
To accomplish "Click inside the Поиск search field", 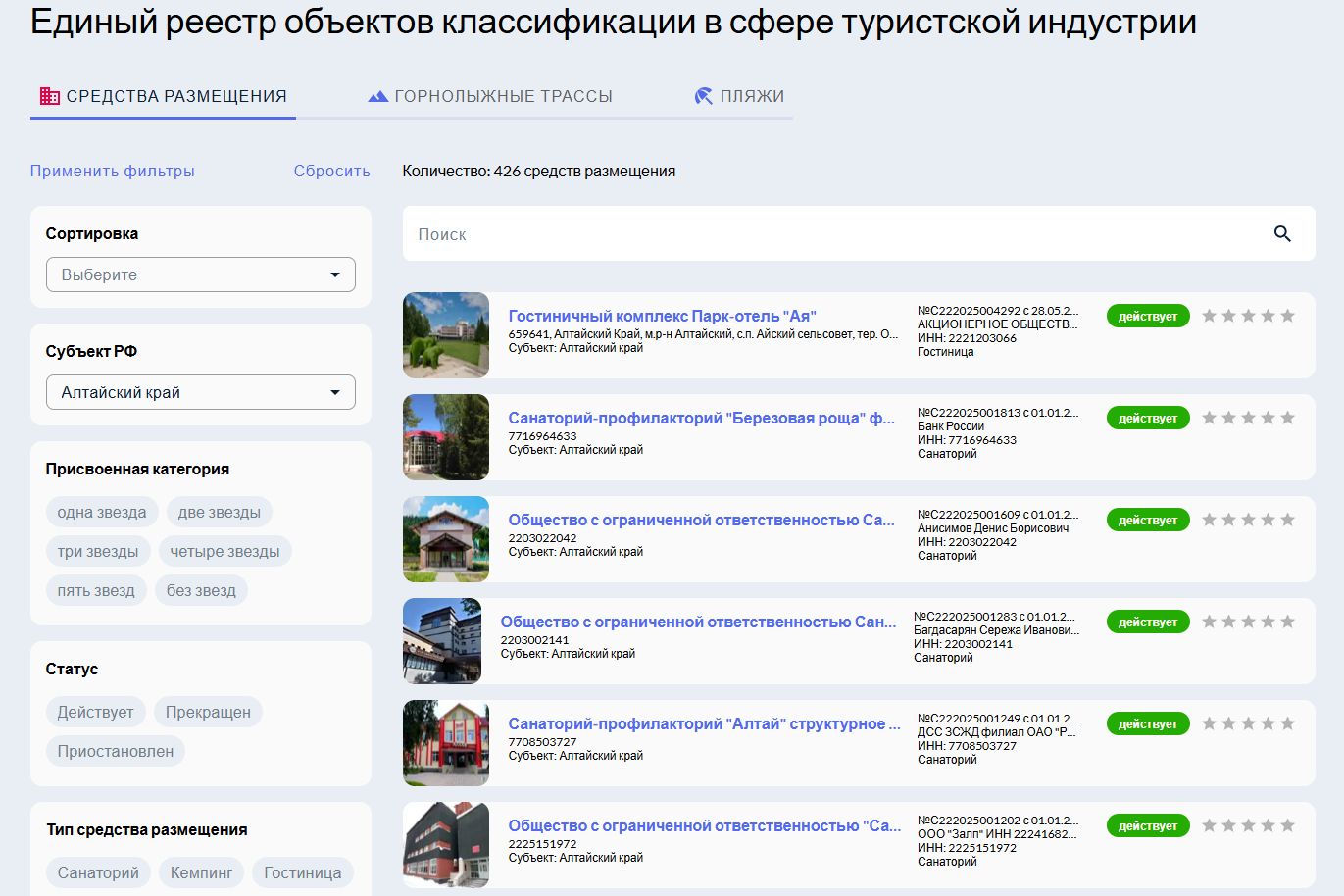I will click(x=686, y=233).
